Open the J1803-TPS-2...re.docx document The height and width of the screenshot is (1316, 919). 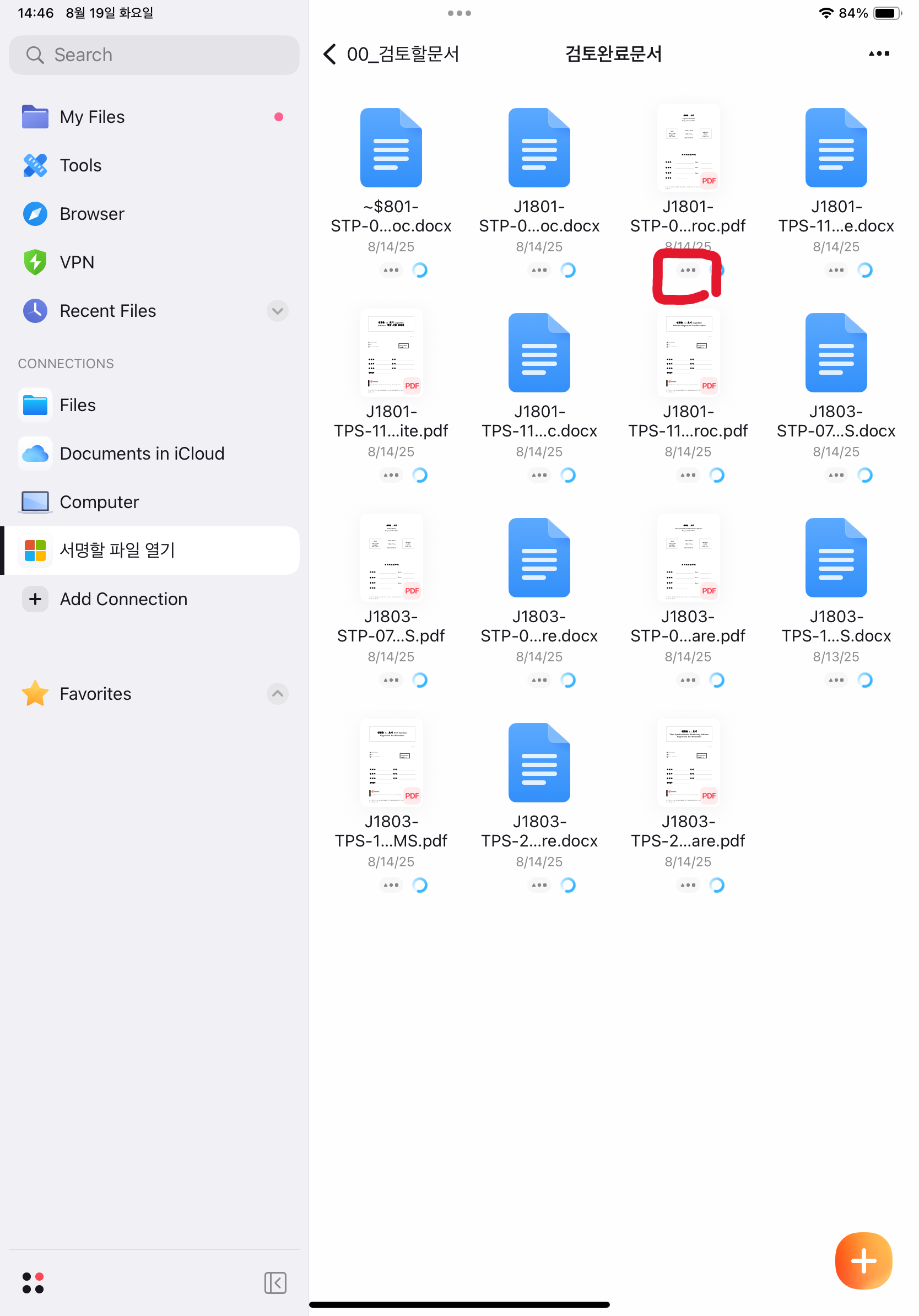click(539, 763)
